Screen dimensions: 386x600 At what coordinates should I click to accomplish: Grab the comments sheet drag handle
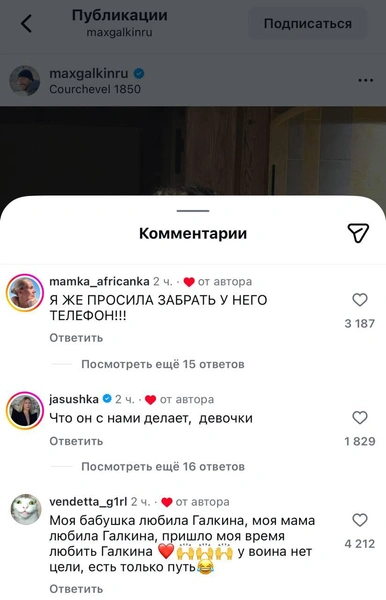click(193, 211)
